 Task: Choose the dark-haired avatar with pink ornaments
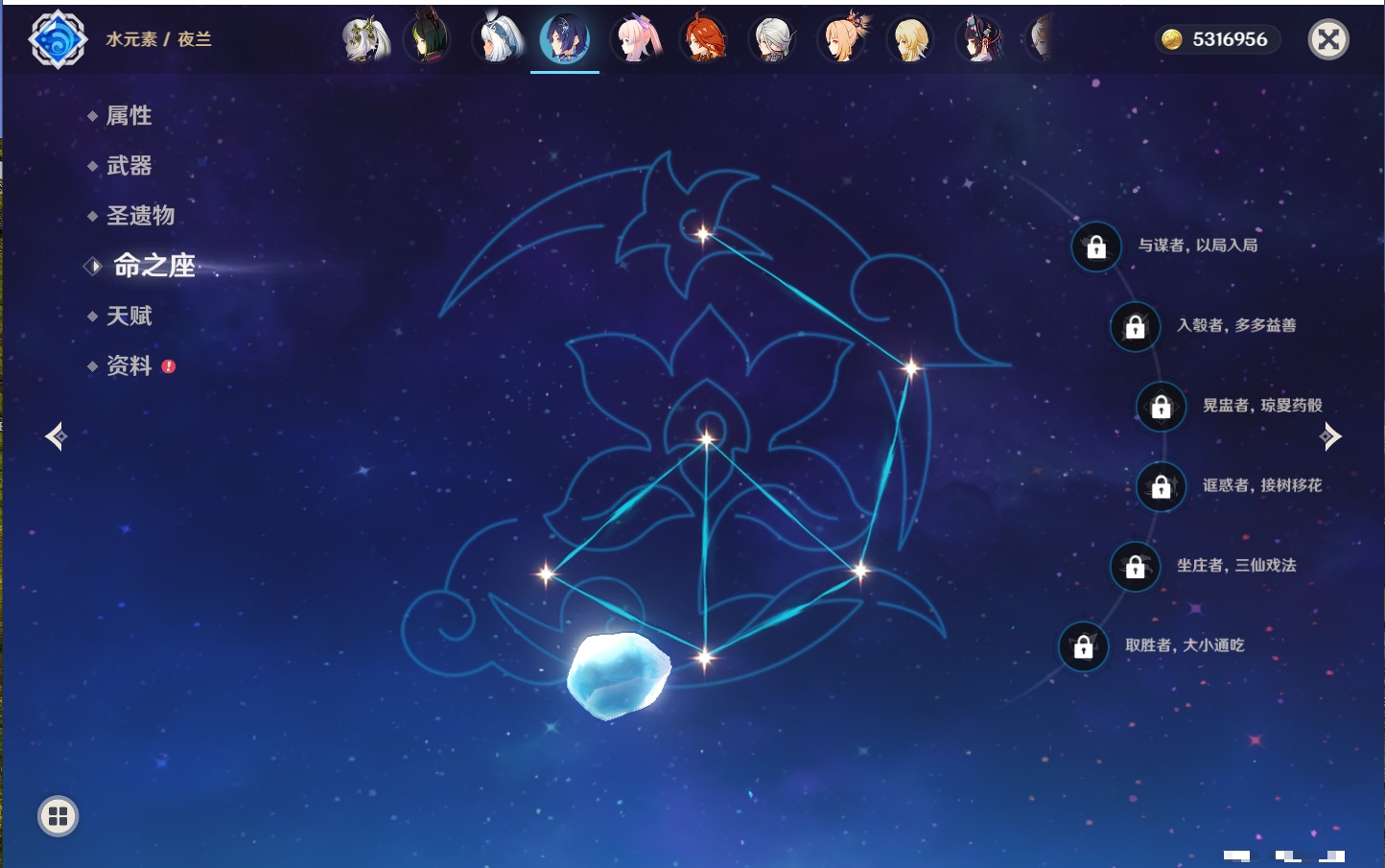pyautogui.click(x=980, y=39)
